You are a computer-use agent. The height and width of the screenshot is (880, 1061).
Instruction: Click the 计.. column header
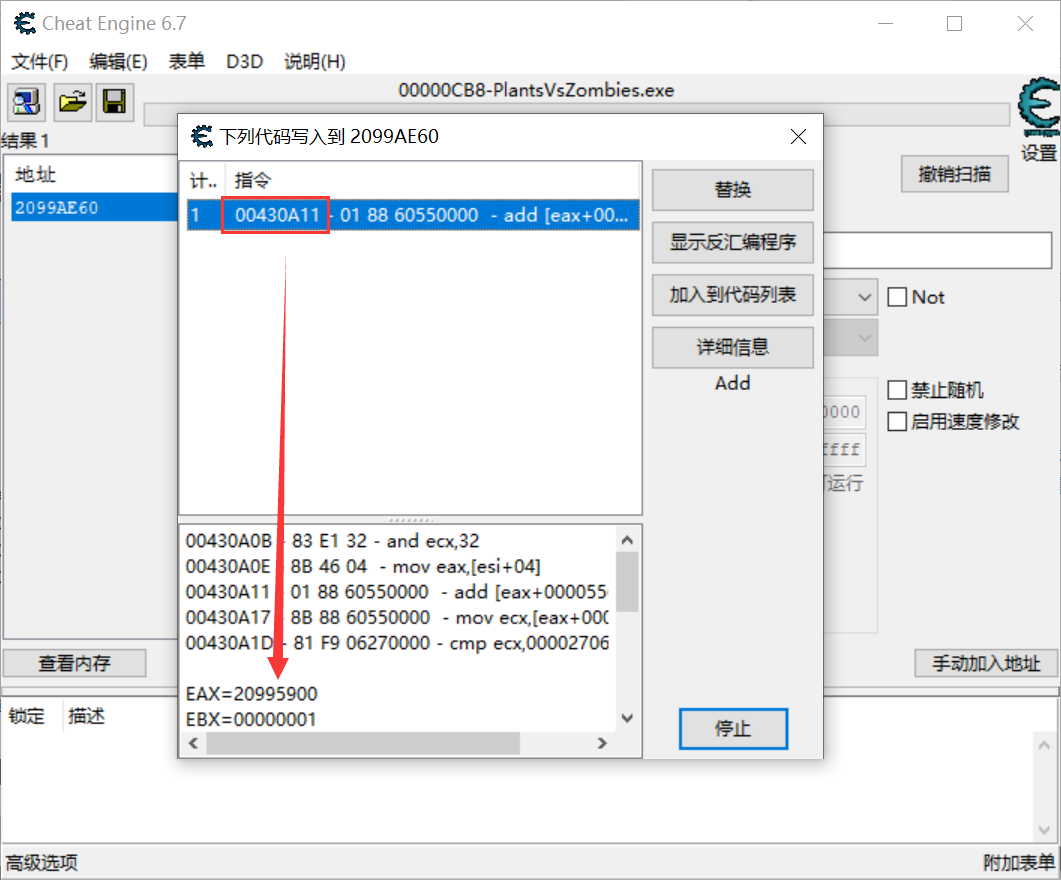click(203, 181)
